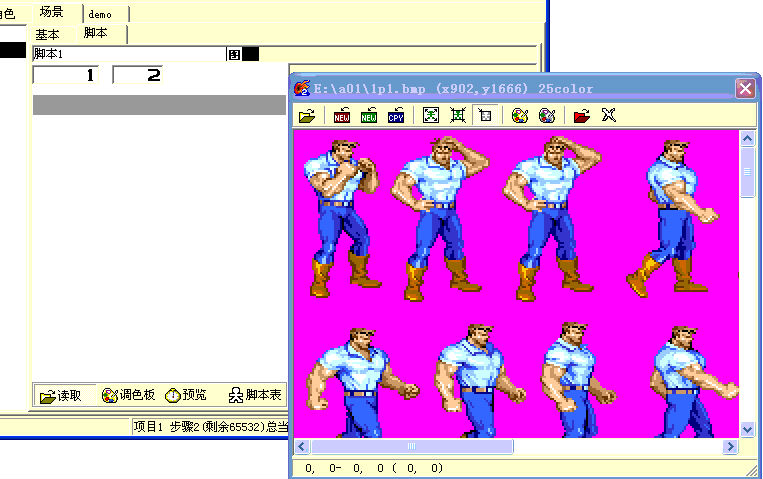Click the shrink-inward arrows frame icon
The width and height of the screenshot is (763, 479).
(457, 115)
